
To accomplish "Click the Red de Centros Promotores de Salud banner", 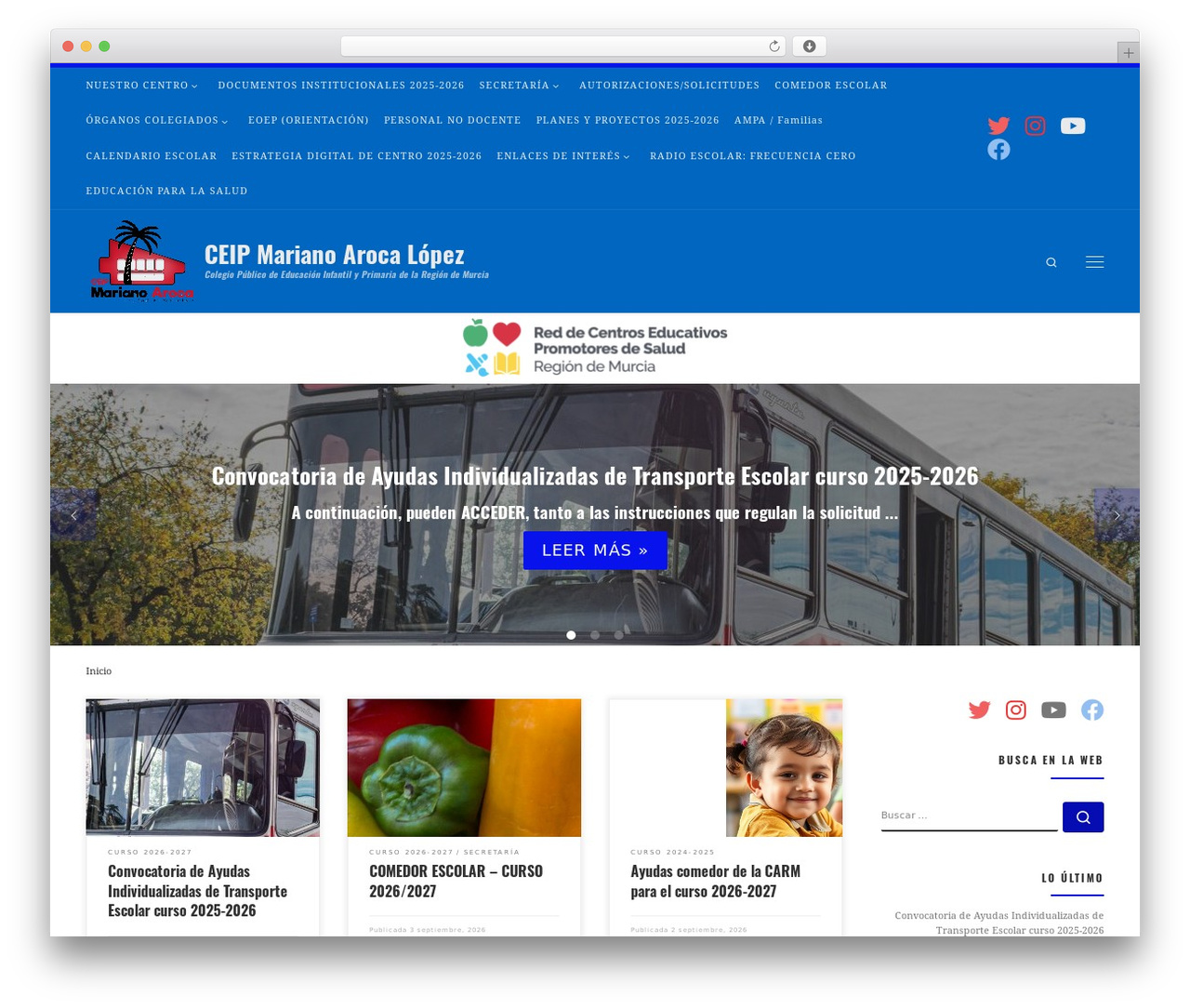I will 595,349.
